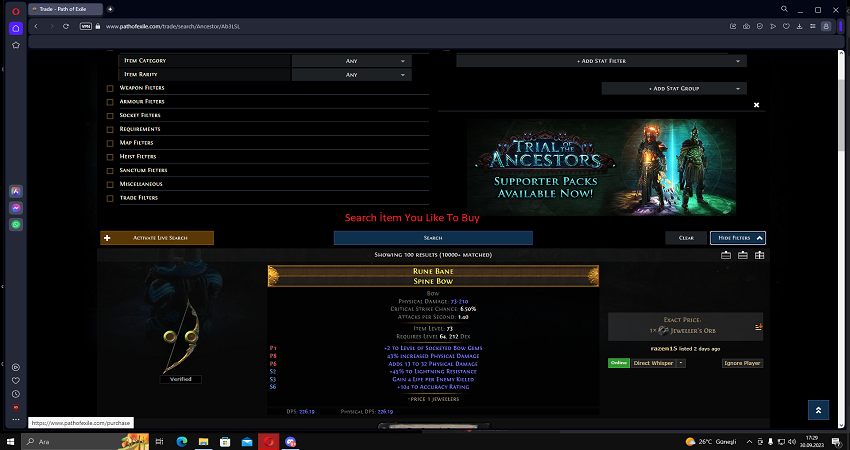Click Activate Live Search
Viewport: 850px width, 450px height.
(157, 237)
